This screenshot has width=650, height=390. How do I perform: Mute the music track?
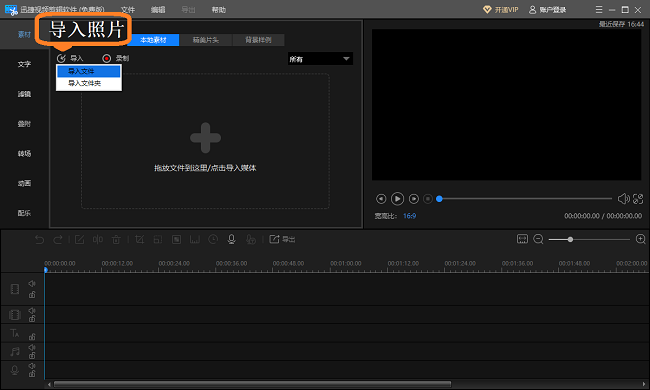point(32,347)
